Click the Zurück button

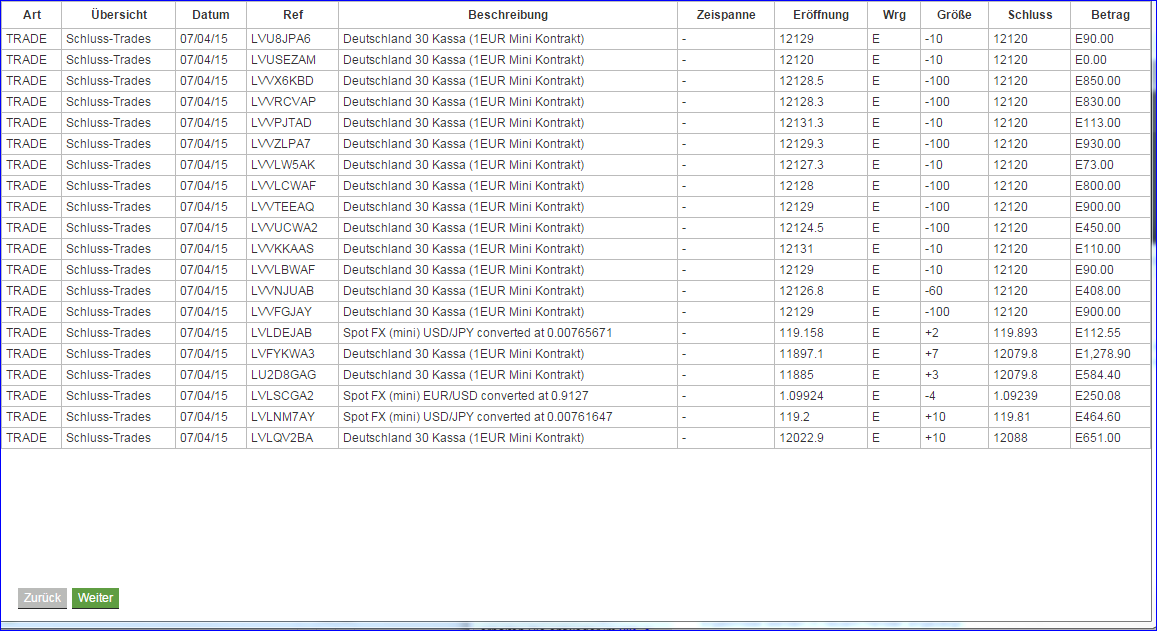(42, 598)
